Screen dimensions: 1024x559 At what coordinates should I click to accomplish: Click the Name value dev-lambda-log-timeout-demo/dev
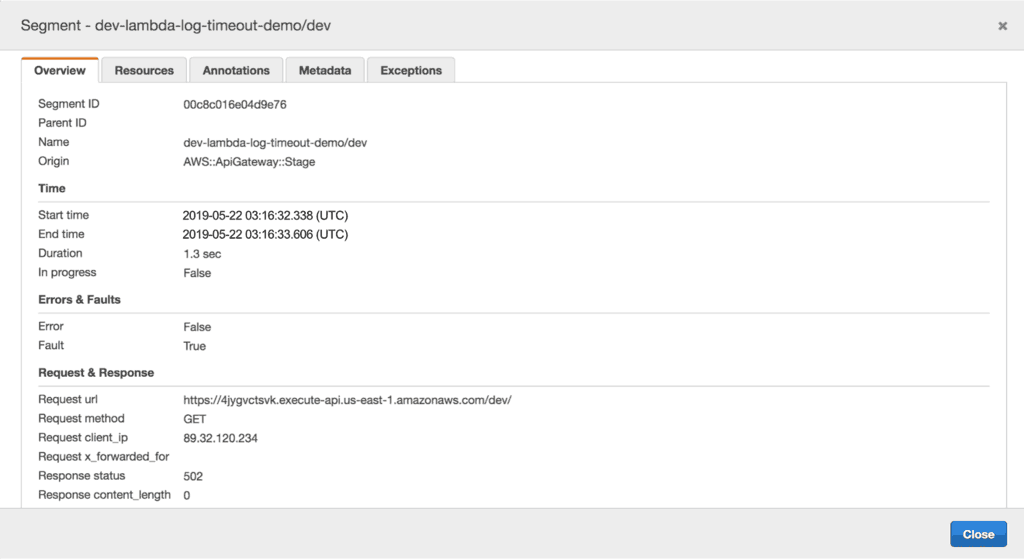[x=275, y=143]
